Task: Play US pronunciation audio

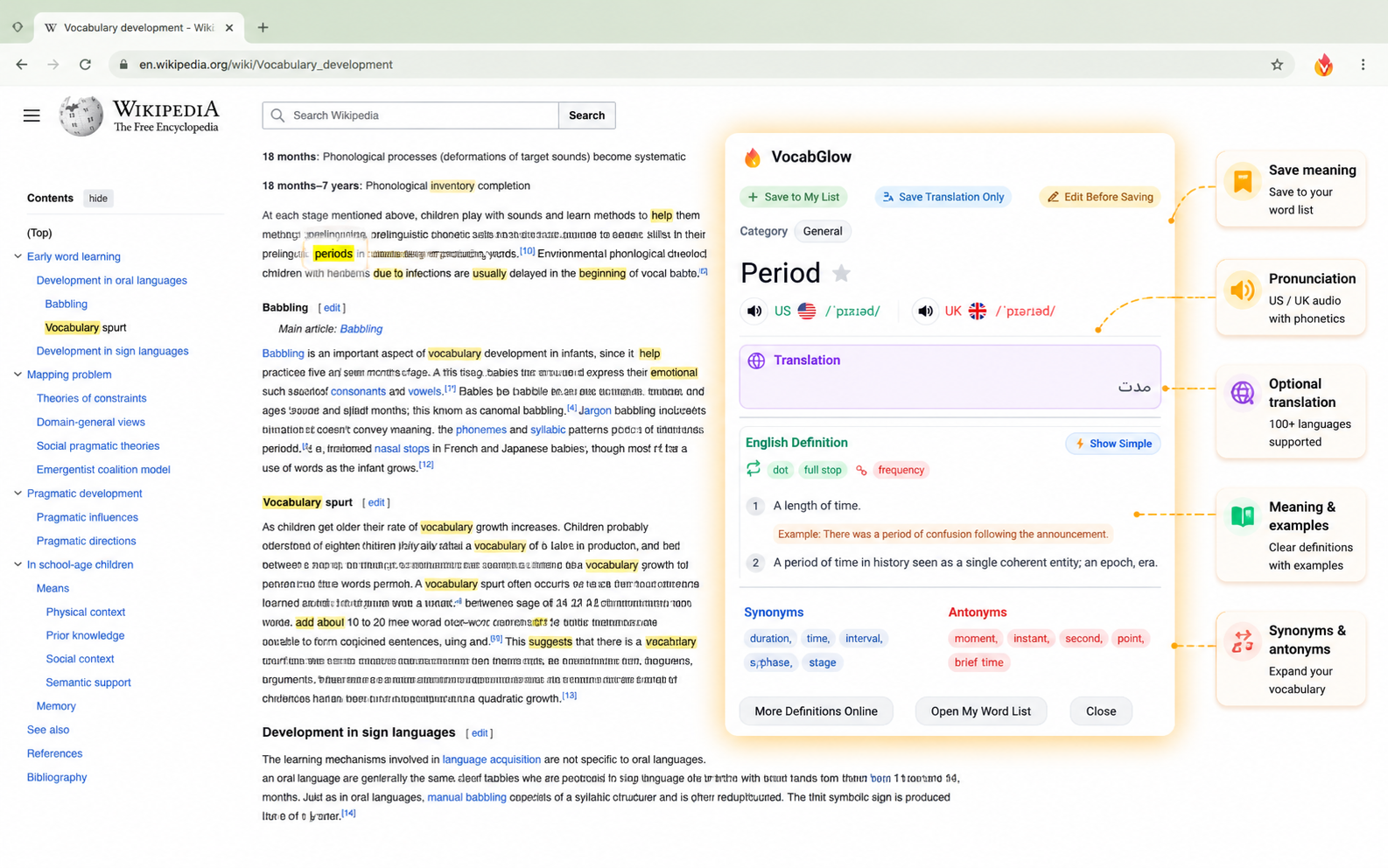Action: tap(754, 311)
